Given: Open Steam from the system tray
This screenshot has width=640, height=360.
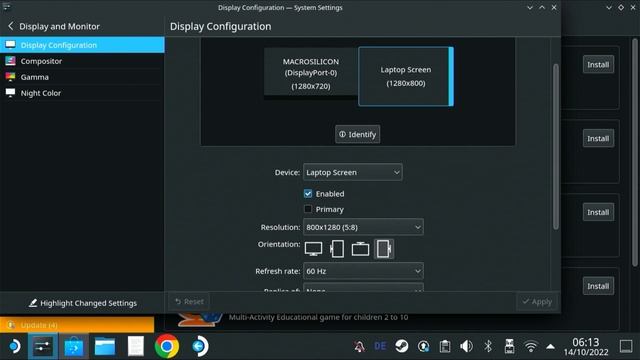Looking at the screenshot, I should 402,346.
